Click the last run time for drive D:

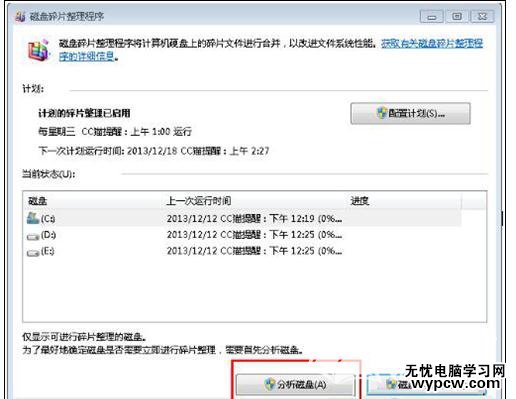(254, 235)
